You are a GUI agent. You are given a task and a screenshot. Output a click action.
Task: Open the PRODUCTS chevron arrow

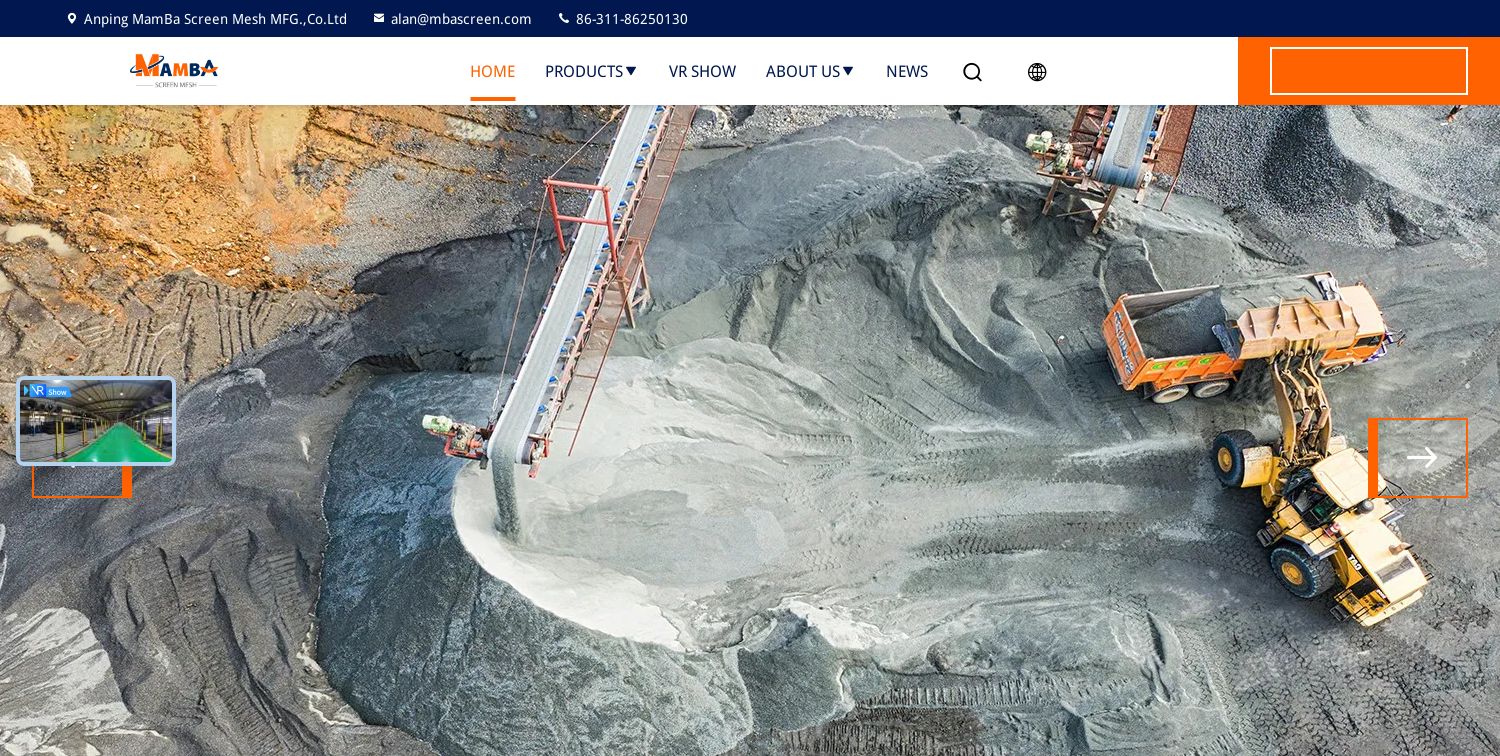631,71
